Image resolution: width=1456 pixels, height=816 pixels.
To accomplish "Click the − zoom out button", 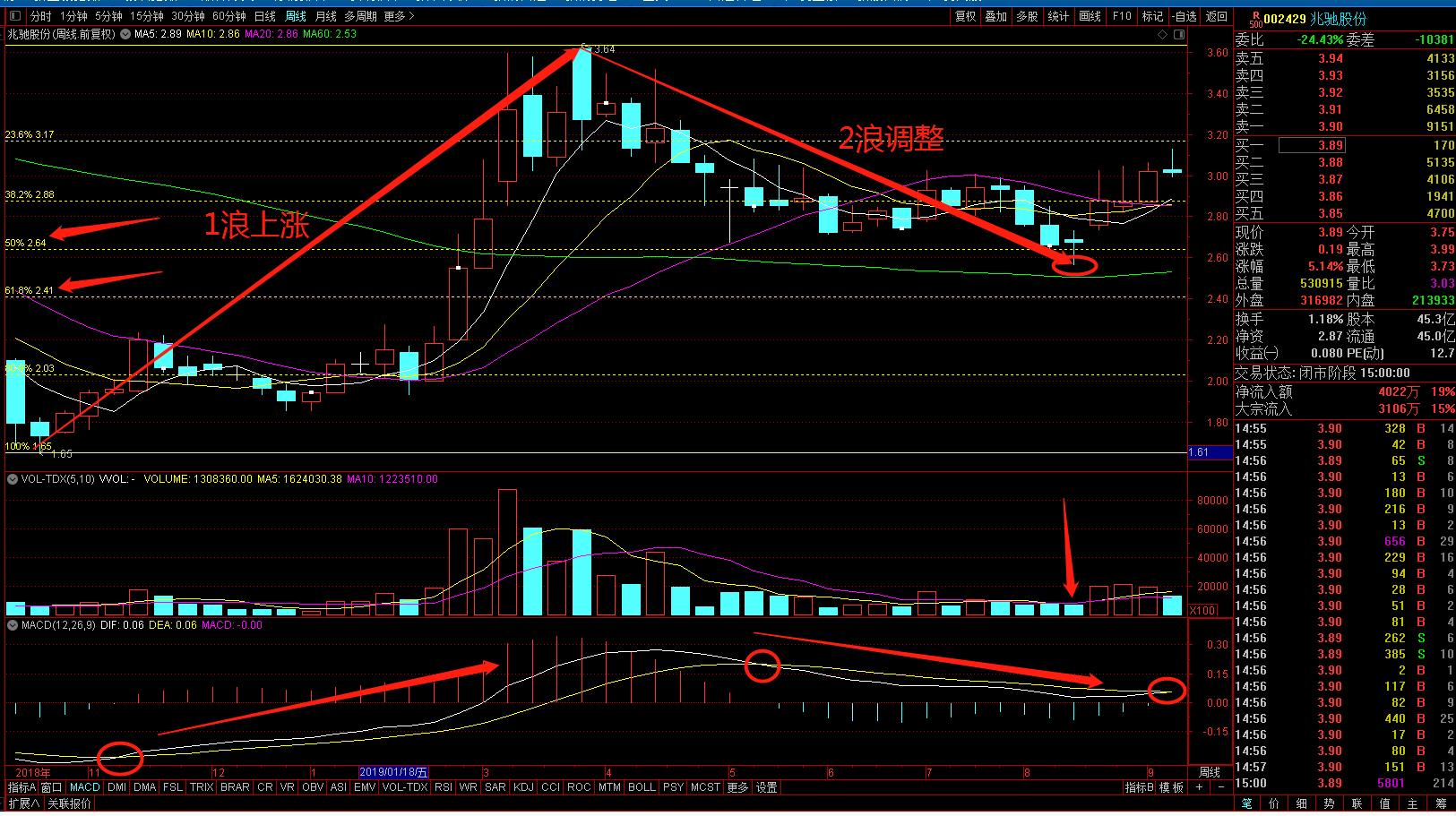I will (x=1220, y=787).
